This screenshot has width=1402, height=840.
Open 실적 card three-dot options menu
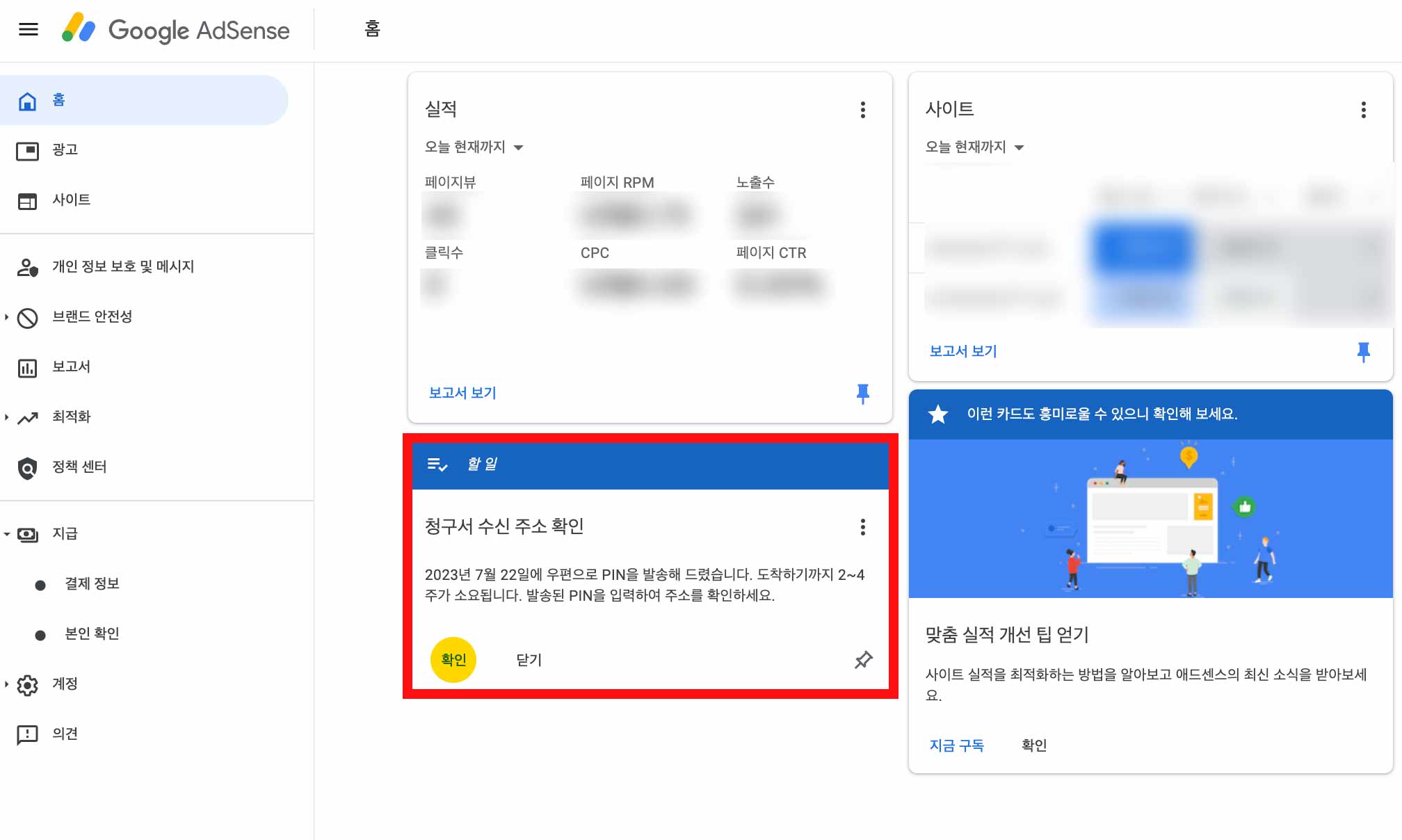pos(862,110)
